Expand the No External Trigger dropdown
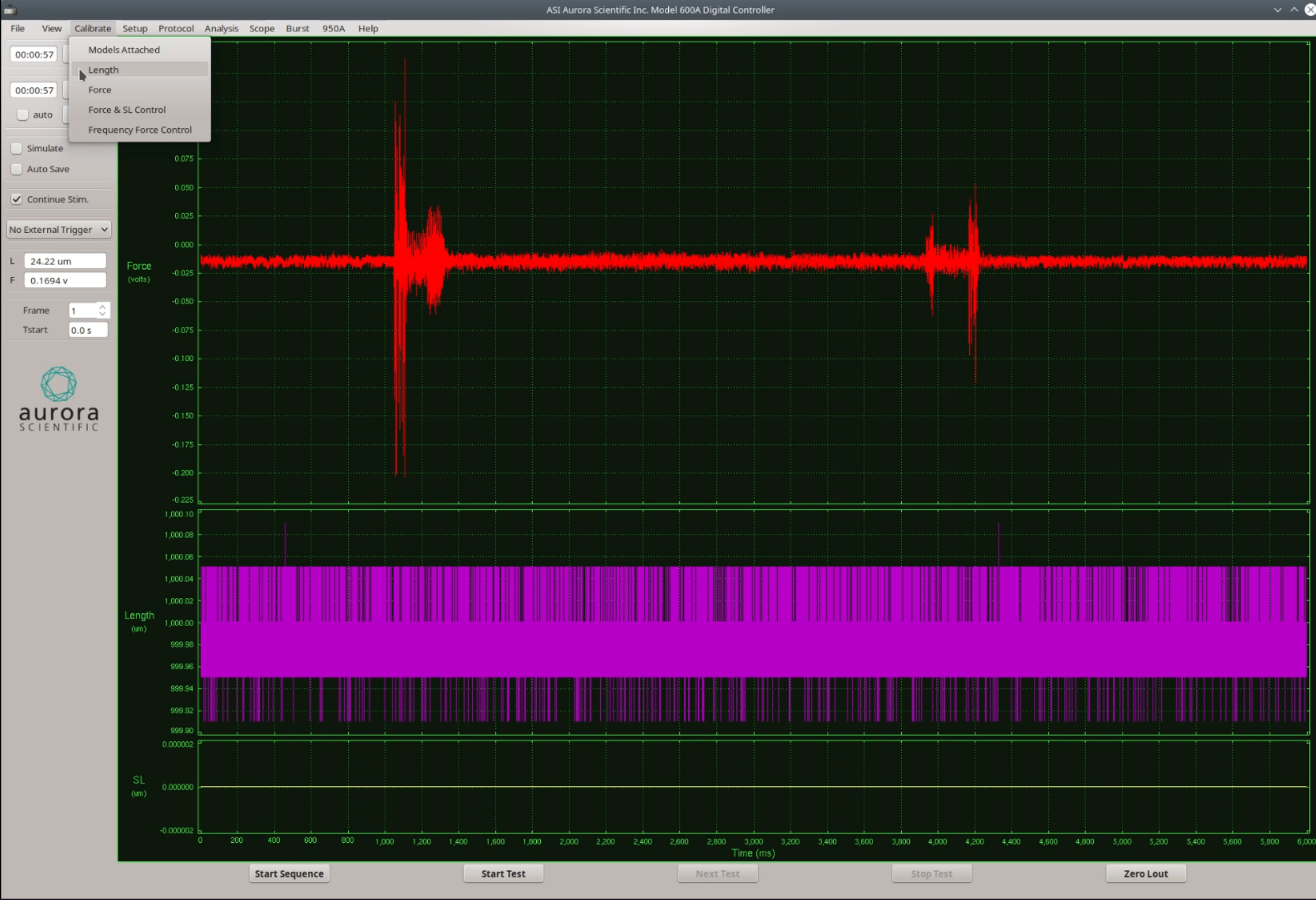 [x=59, y=230]
